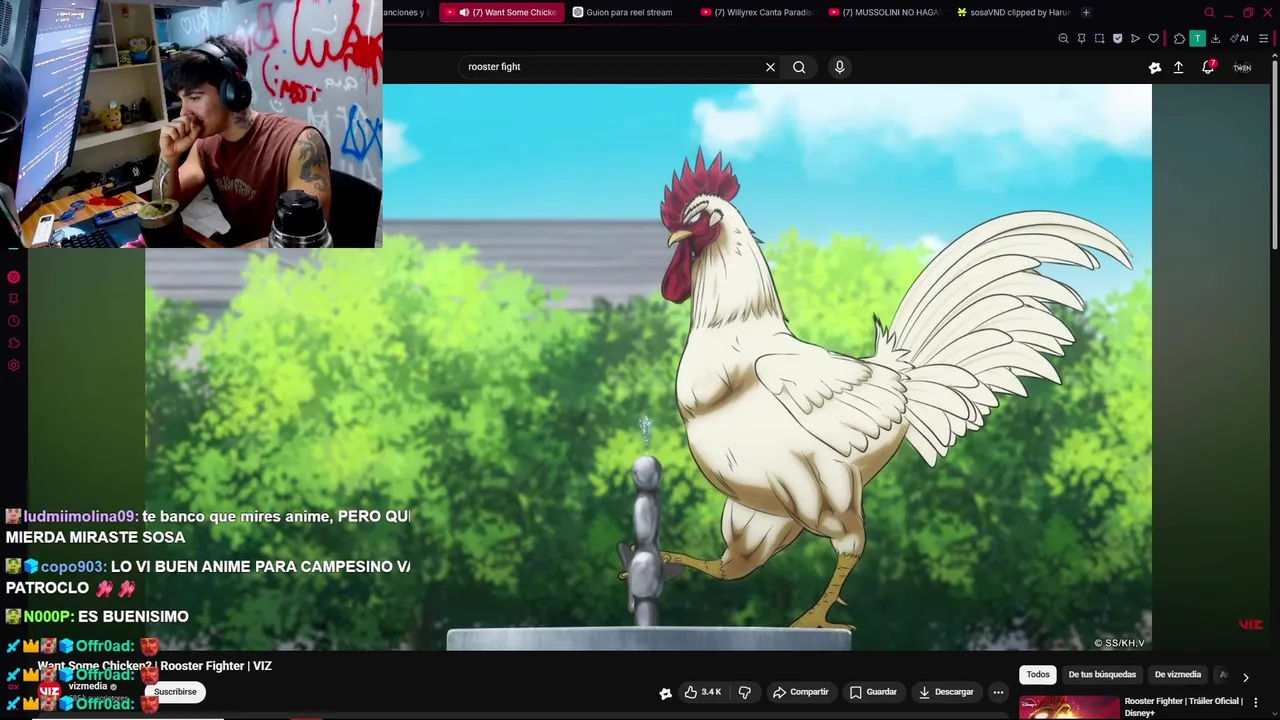Open sidebar settings gear icon

(x=14, y=365)
